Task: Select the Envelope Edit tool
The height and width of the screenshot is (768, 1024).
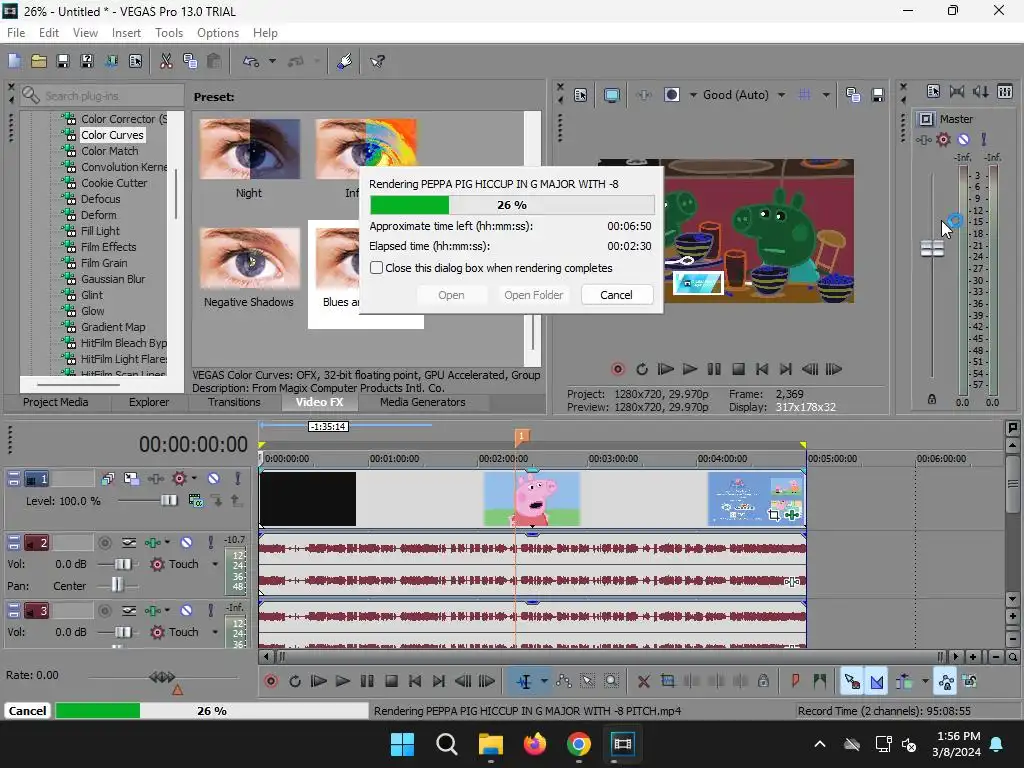Action: click(564, 682)
